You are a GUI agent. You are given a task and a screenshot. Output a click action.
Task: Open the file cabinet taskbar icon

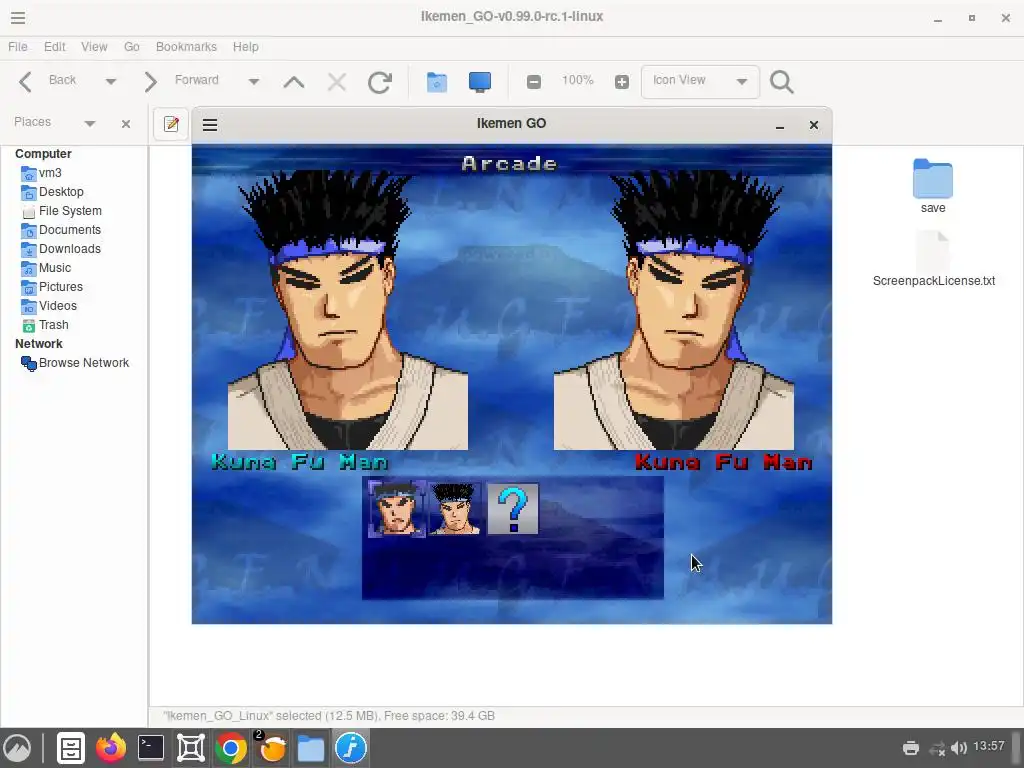(x=71, y=748)
